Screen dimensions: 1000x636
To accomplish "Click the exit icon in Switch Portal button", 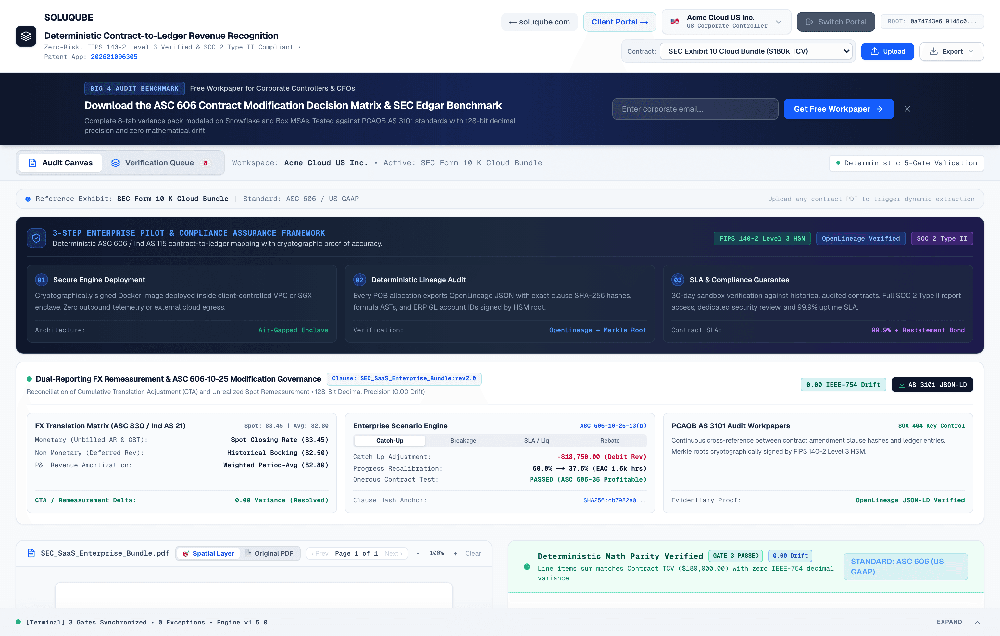I will click(x=809, y=22).
